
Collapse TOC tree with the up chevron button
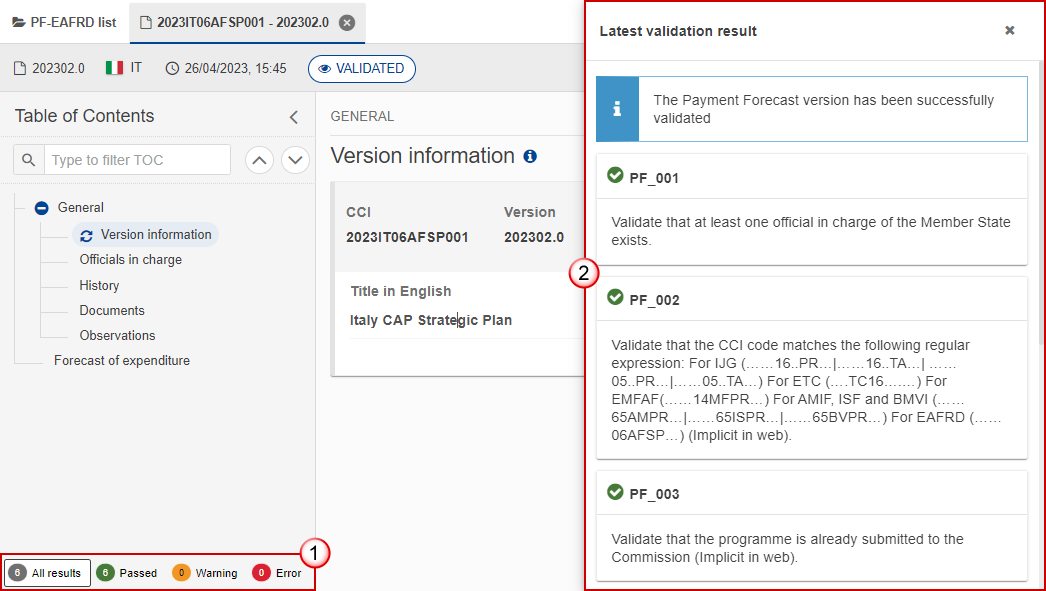click(x=259, y=160)
